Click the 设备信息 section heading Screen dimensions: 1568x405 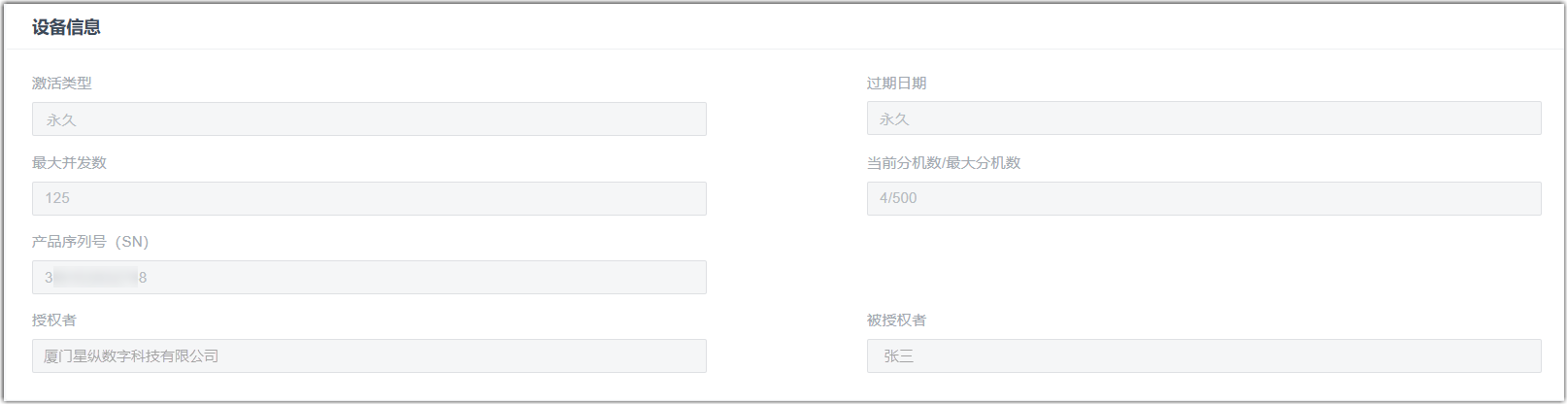66,27
